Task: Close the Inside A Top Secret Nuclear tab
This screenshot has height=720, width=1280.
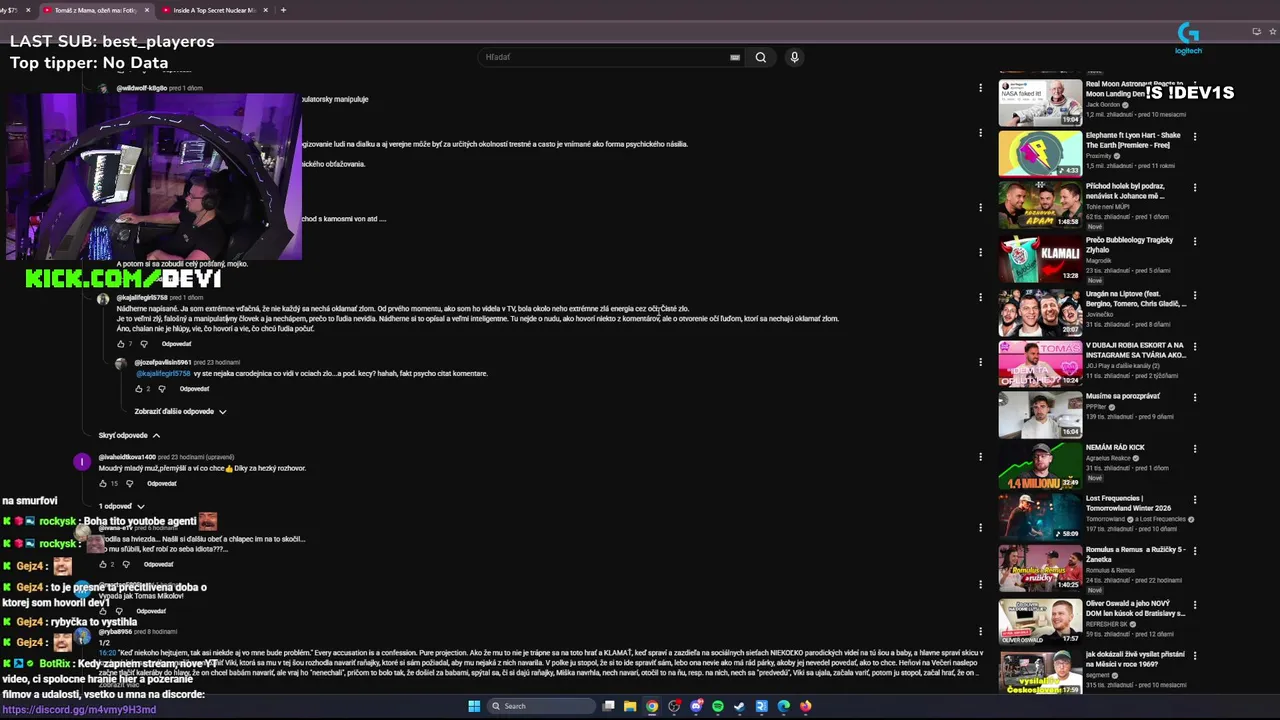Action: pos(266,10)
